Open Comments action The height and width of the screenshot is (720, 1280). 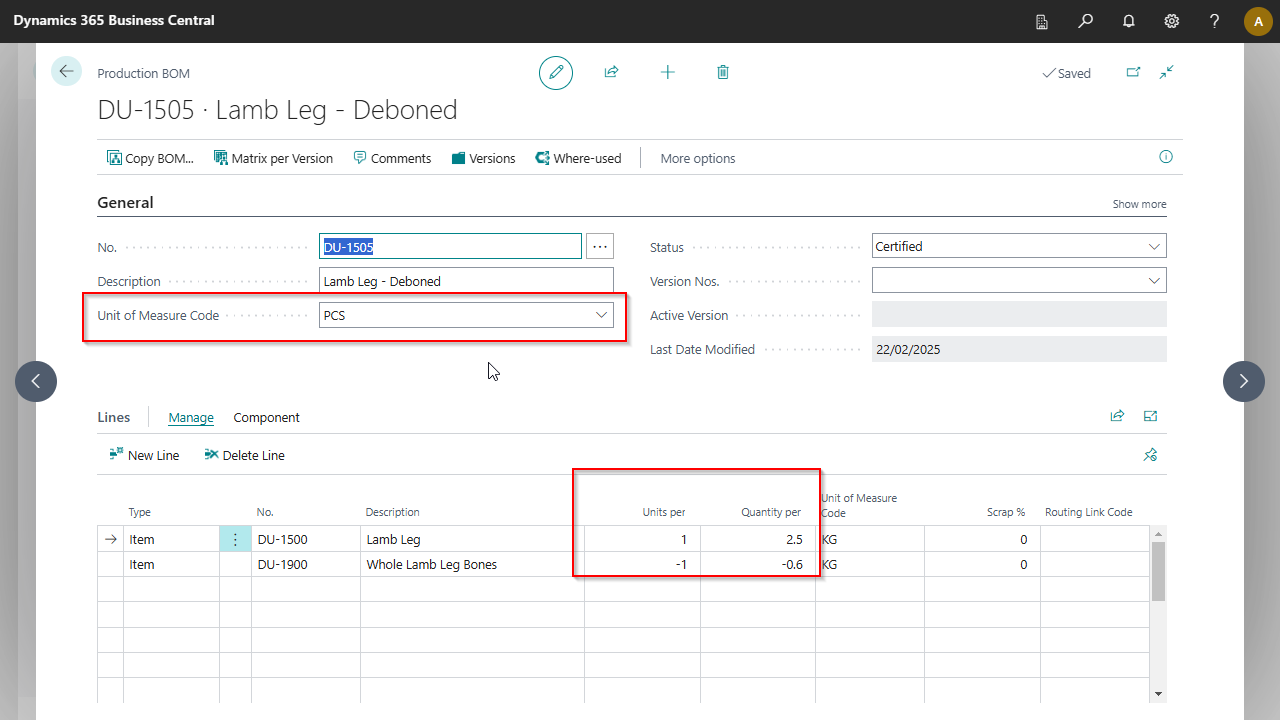[392, 158]
